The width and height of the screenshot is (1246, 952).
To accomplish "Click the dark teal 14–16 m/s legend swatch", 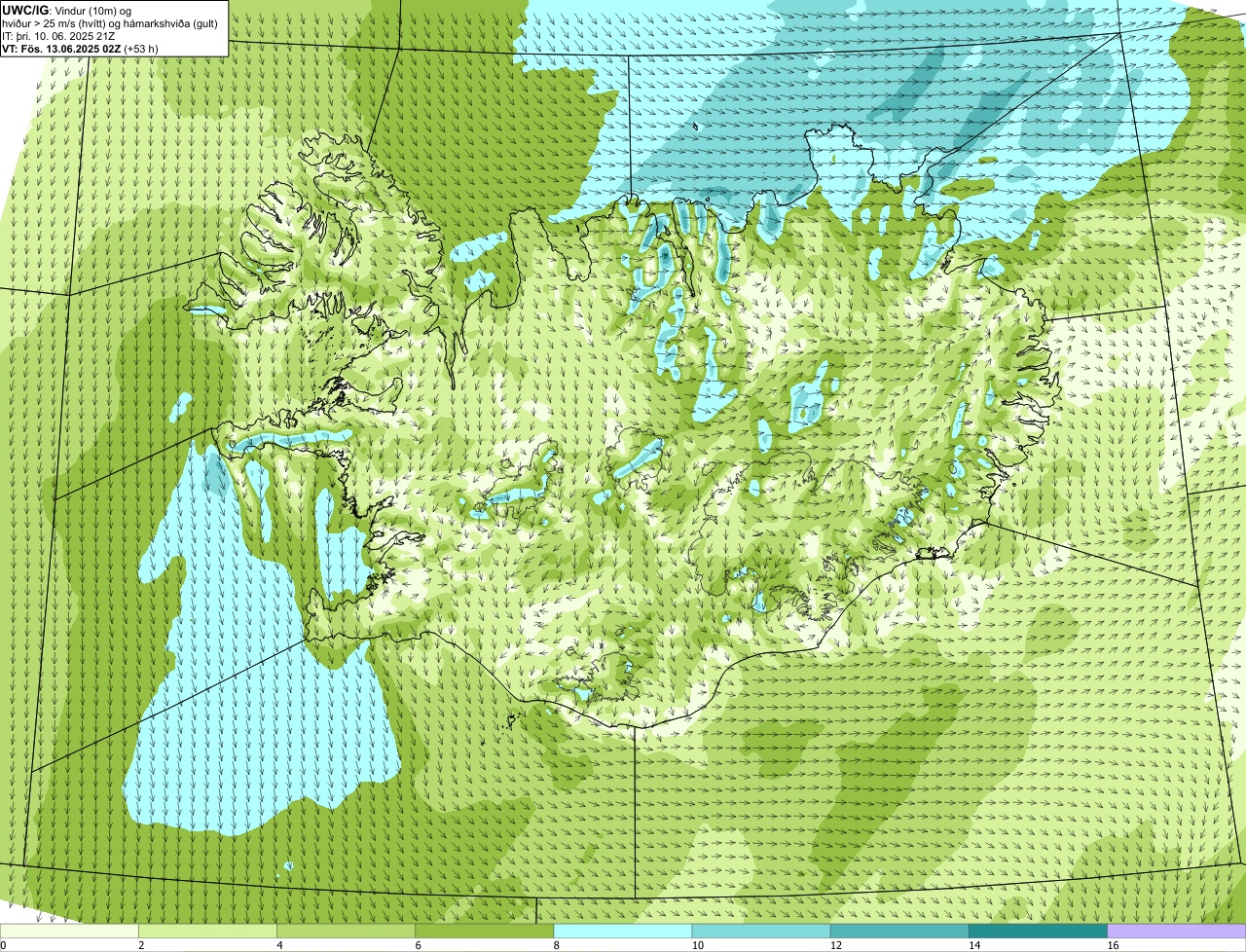I will (x=1038, y=932).
